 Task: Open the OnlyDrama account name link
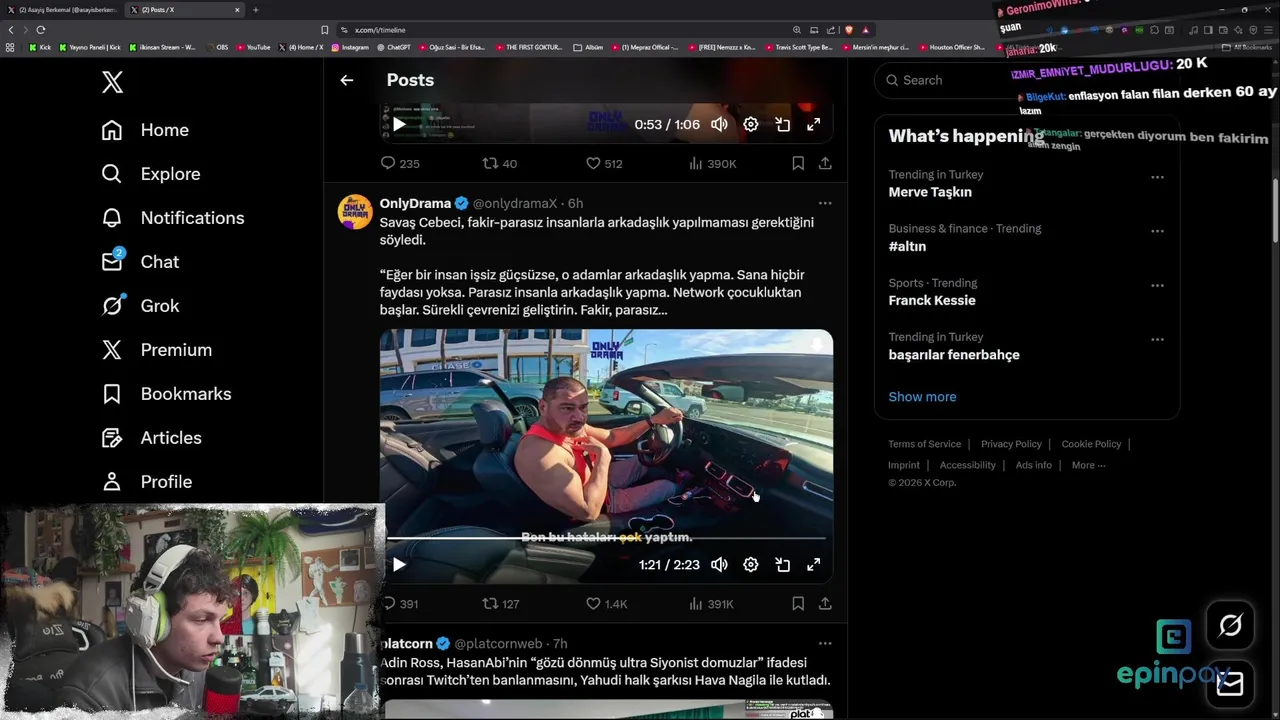(x=415, y=203)
